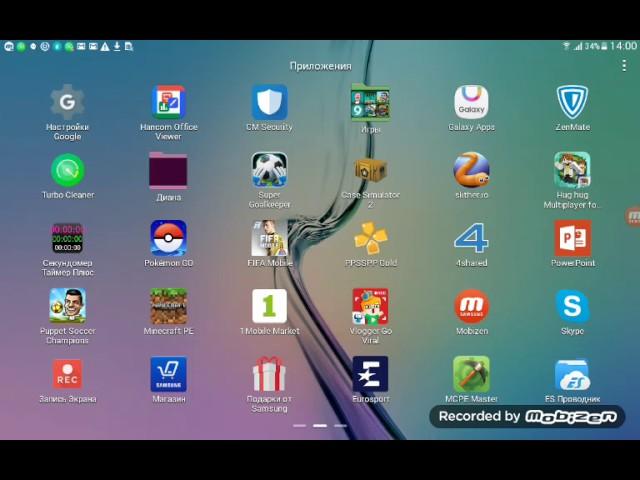Open Puppet Soccer Champions

coord(67,306)
